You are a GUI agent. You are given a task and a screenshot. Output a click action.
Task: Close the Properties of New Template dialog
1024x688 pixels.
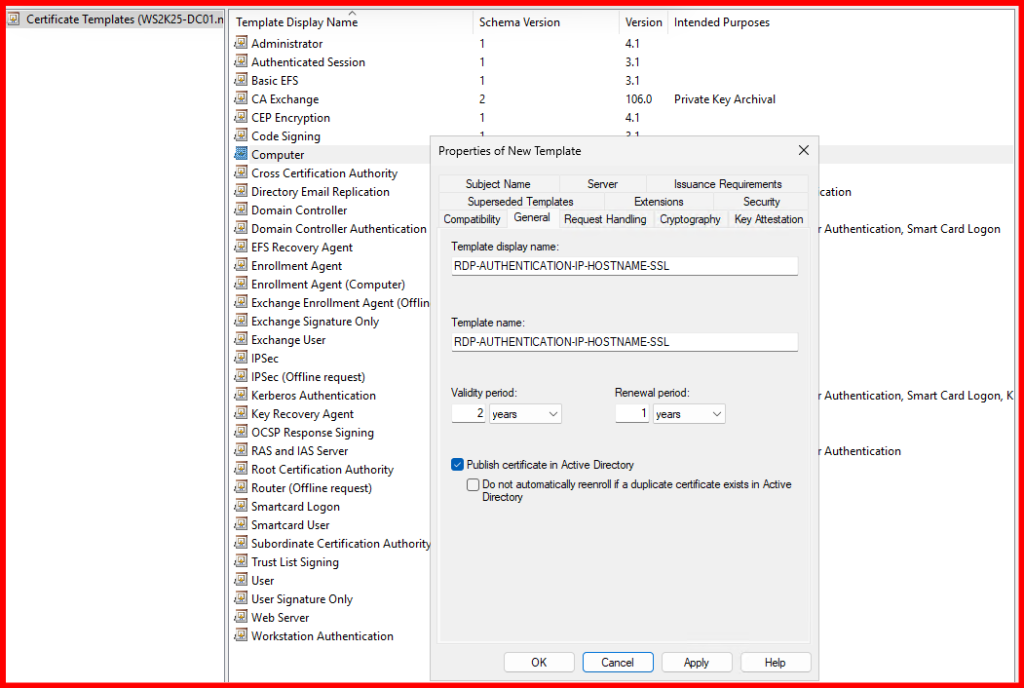pyautogui.click(x=803, y=151)
